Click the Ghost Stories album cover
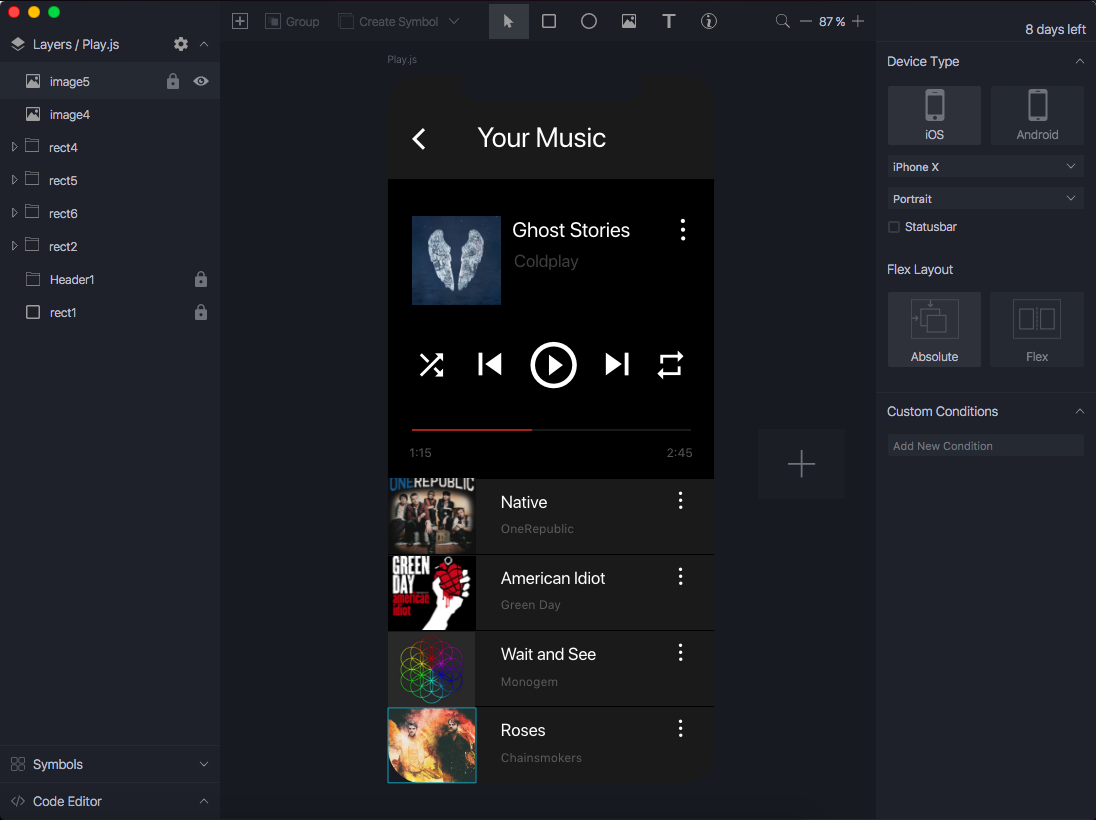 coord(456,260)
